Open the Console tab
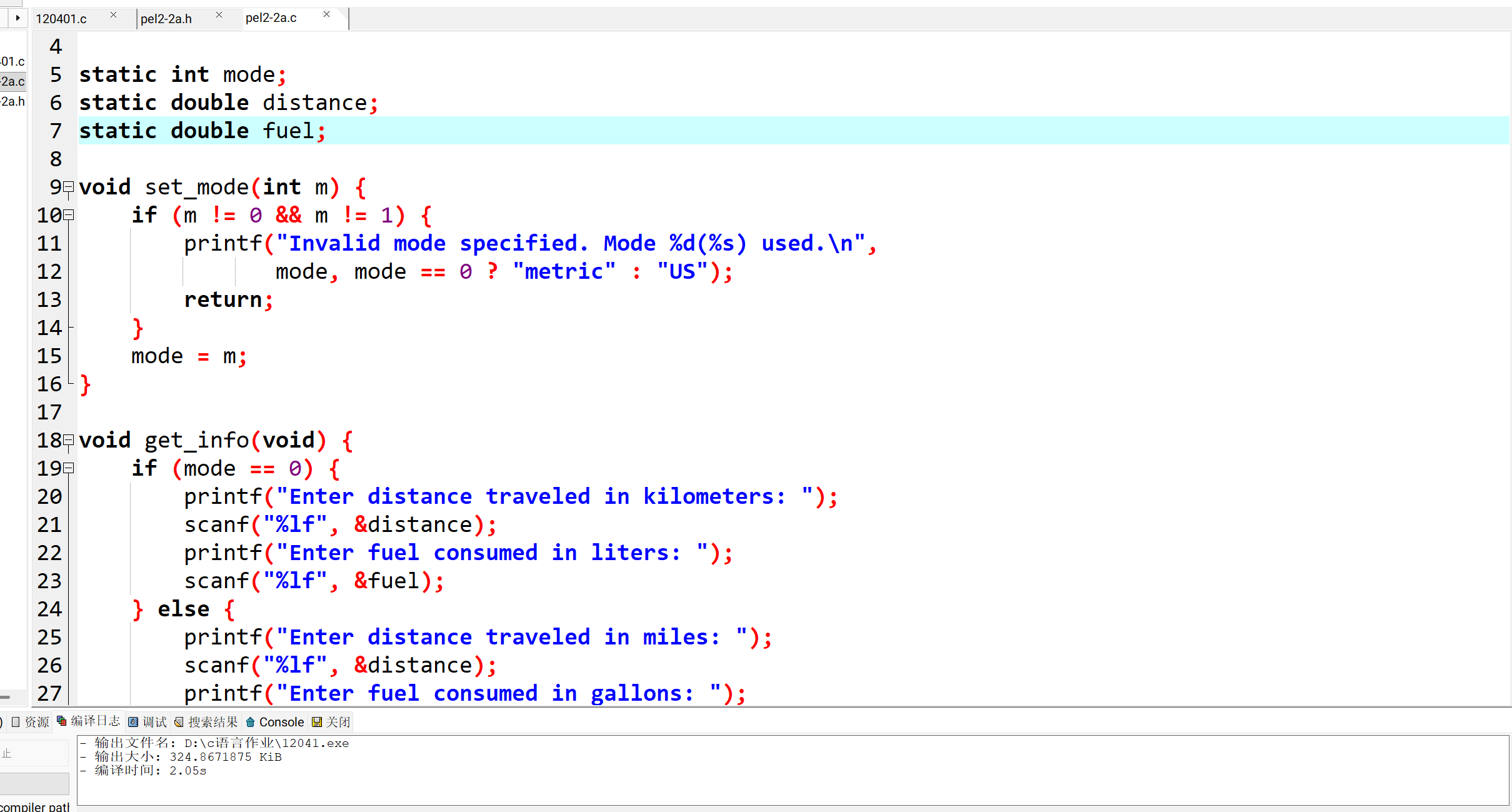The height and width of the screenshot is (812, 1512). (275, 722)
